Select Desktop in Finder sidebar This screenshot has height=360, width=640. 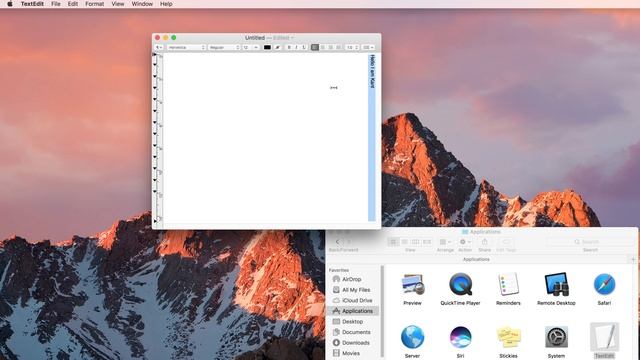pos(352,322)
